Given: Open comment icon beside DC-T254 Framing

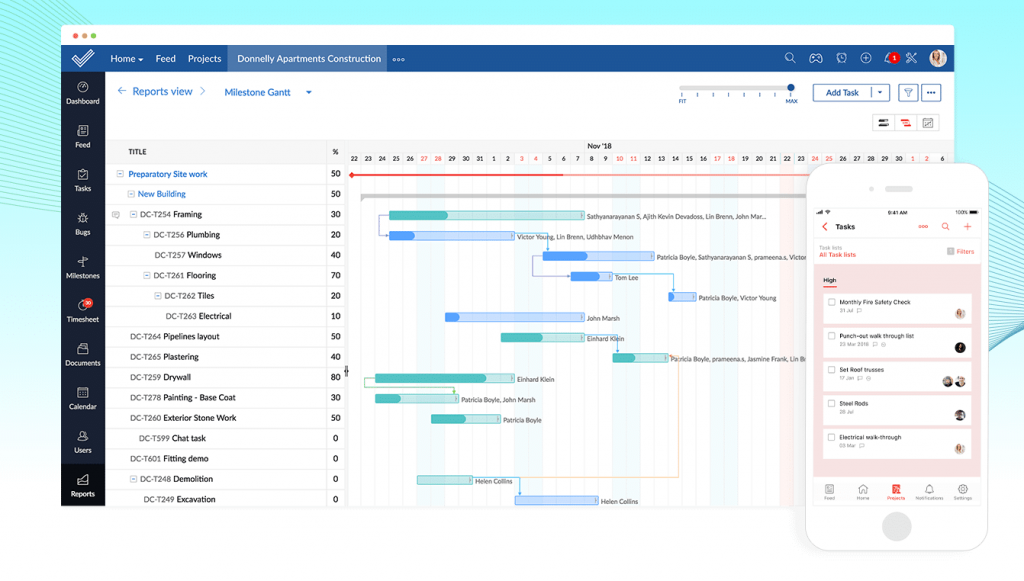Looking at the screenshot, I should click(x=116, y=215).
